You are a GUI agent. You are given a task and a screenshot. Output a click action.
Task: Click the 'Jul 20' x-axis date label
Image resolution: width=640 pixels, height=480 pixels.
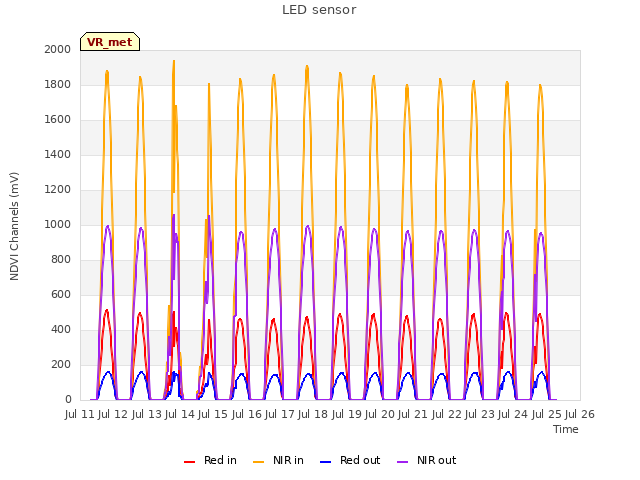pyautogui.click(x=380, y=414)
